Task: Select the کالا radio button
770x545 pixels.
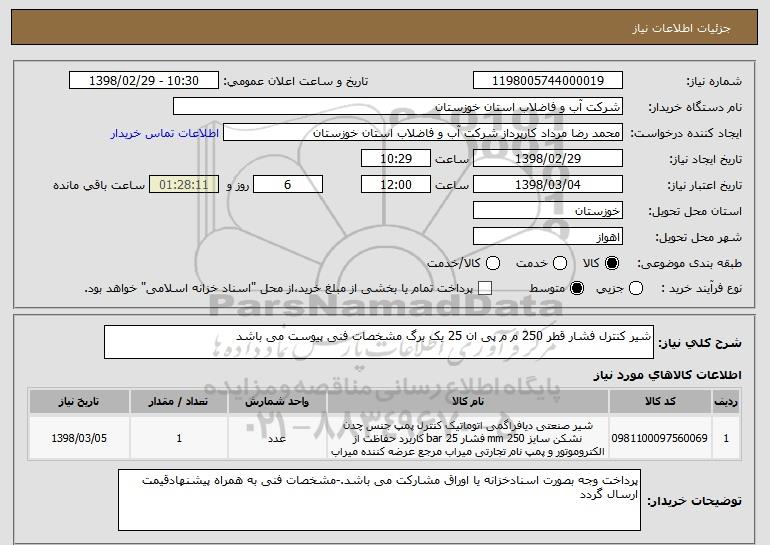Action: [612, 264]
